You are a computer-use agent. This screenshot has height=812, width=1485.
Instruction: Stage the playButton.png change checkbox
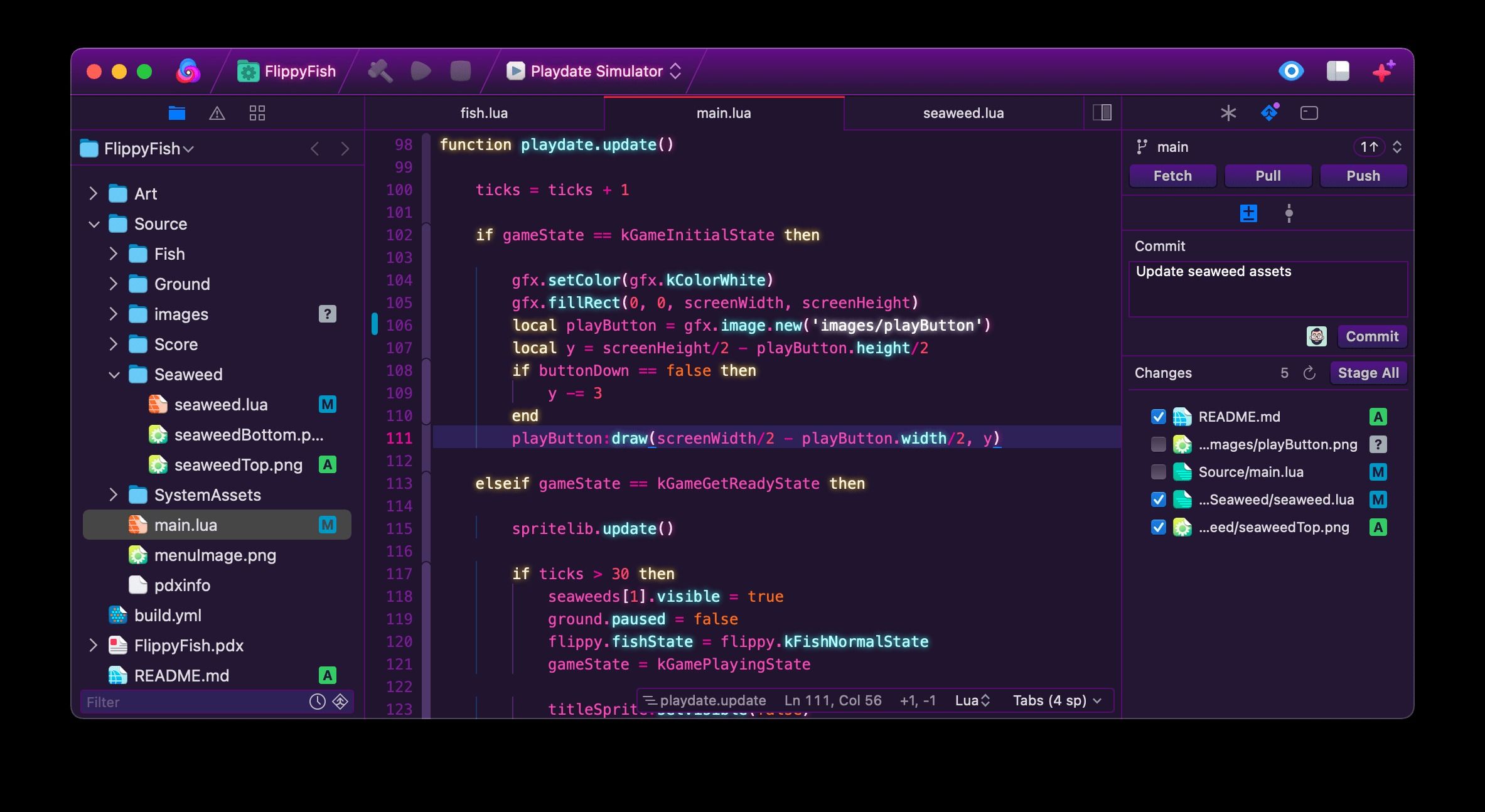(1159, 444)
